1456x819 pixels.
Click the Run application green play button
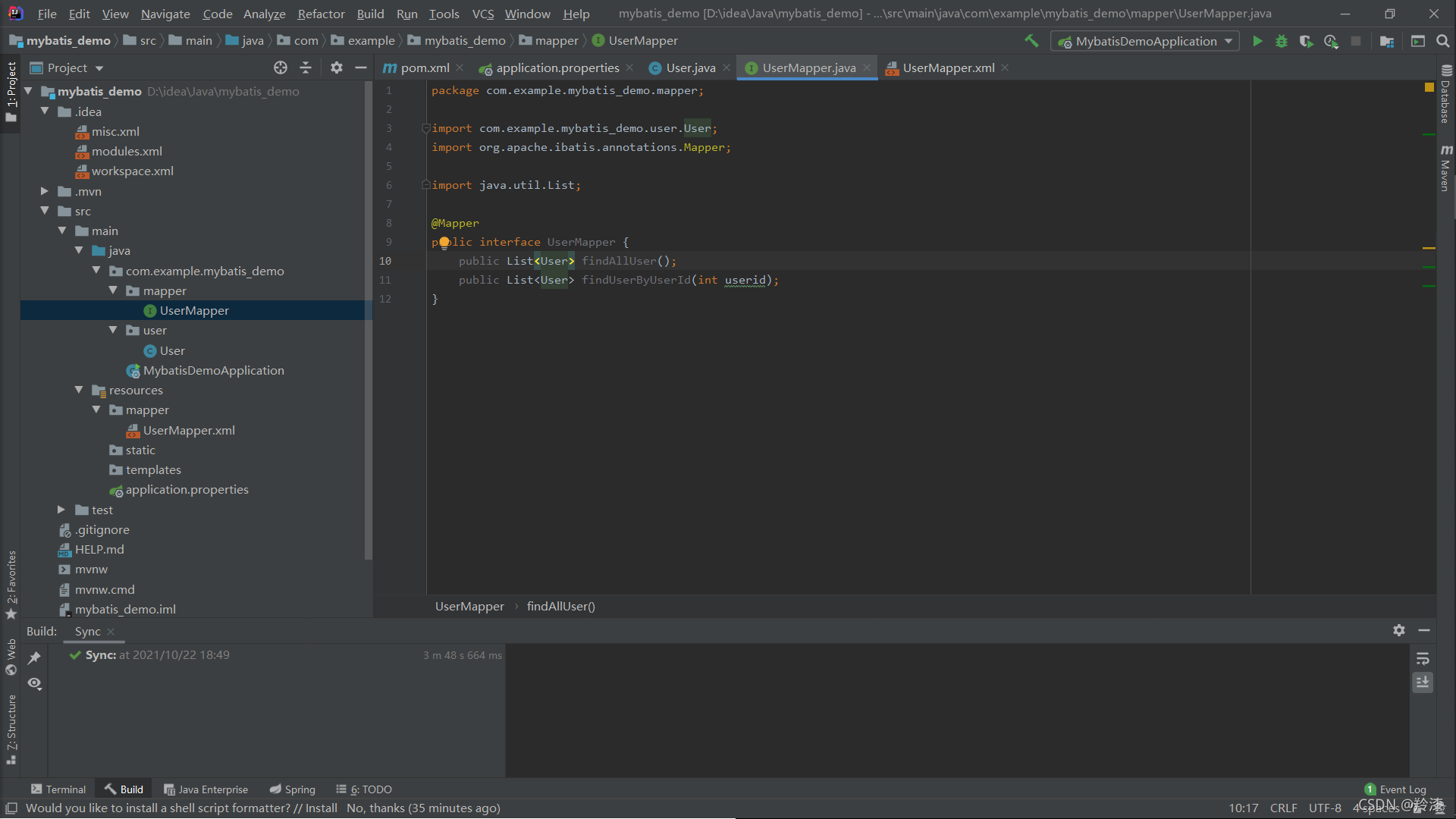coord(1258,41)
